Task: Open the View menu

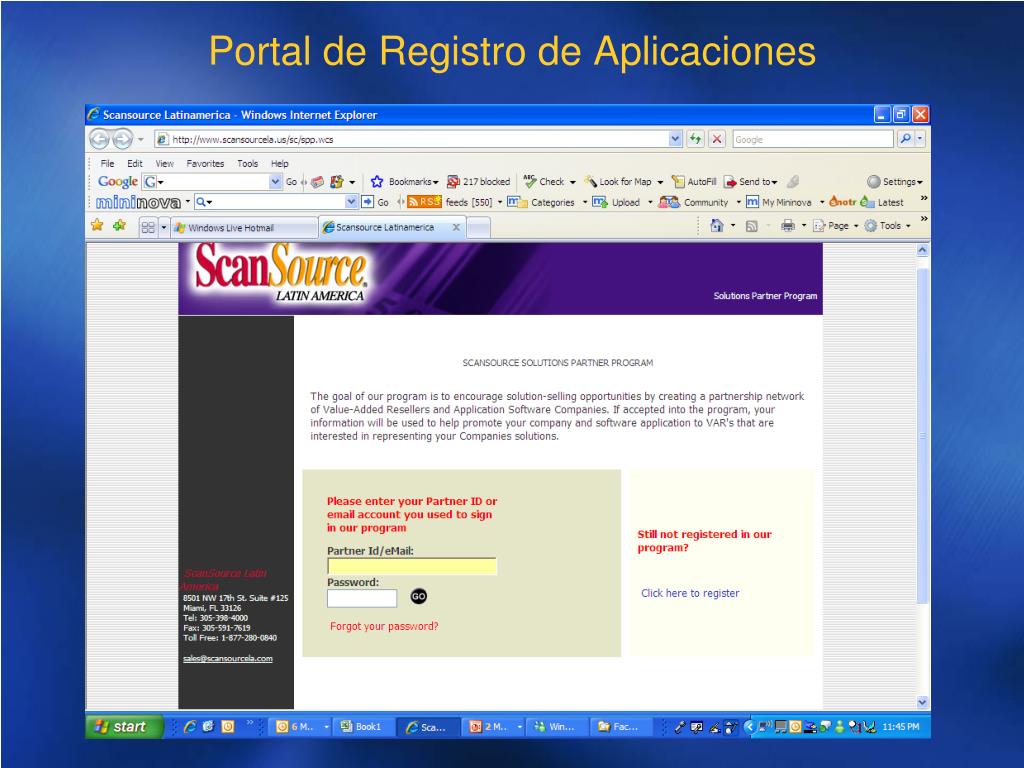Action: pyautogui.click(x=164, y=163)
